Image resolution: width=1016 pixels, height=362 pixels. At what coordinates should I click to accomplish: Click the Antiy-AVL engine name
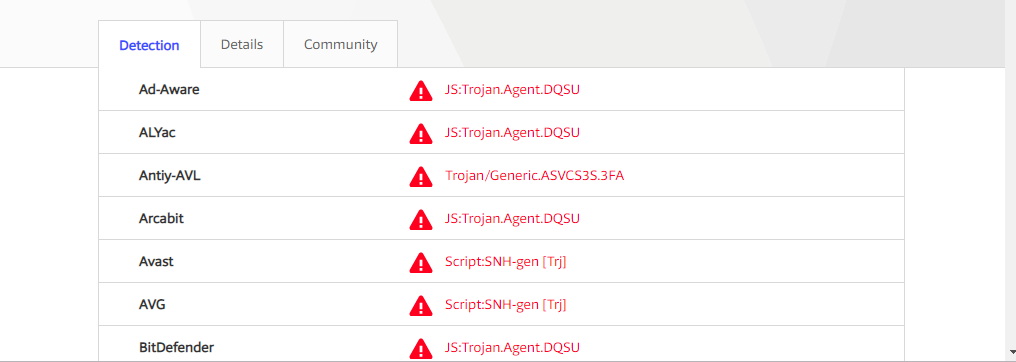[170, 175]
